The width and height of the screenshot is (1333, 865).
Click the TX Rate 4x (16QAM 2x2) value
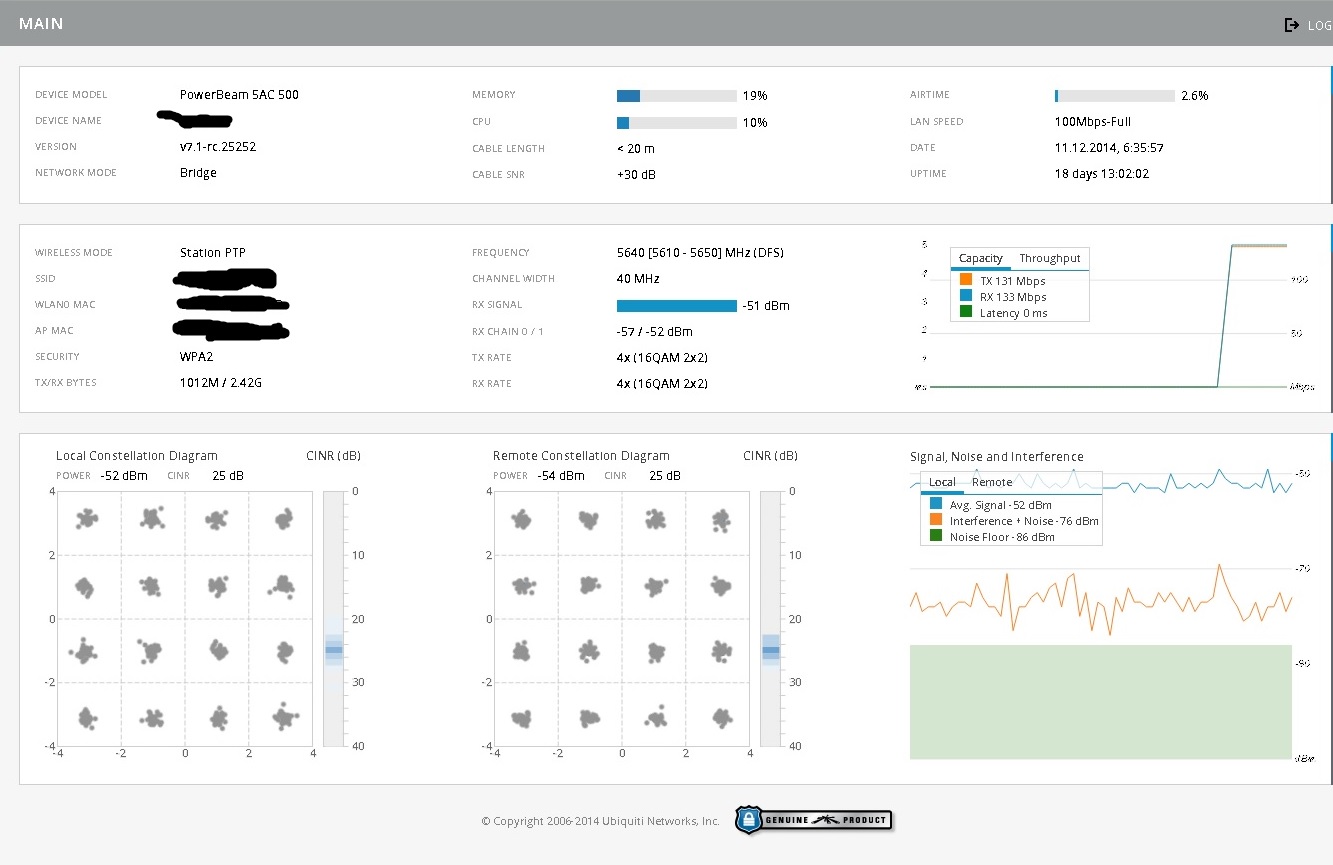tap(662, 358)
